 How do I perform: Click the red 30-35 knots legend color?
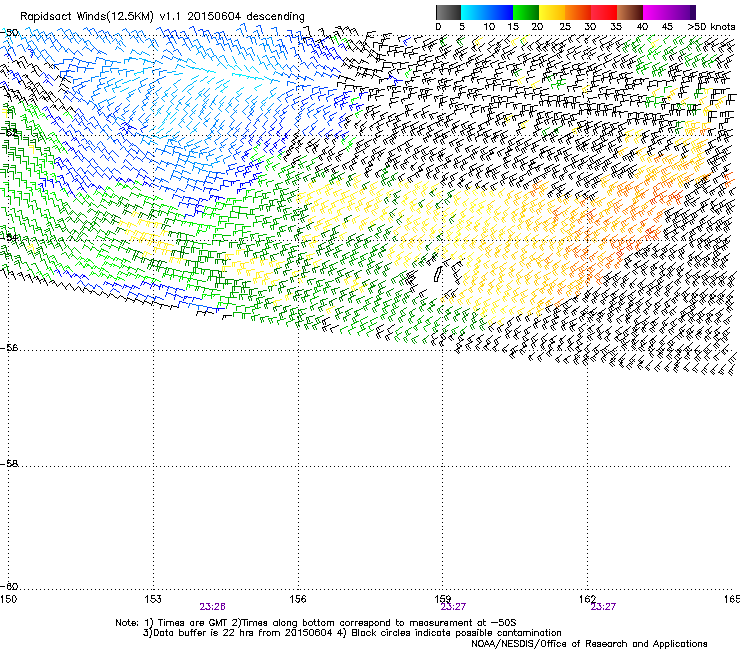click(604, 12)
